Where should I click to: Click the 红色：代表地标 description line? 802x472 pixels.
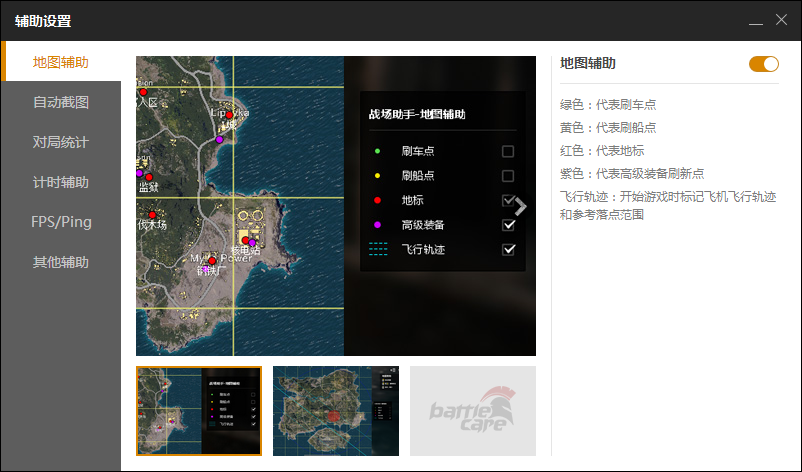click(x=602, y=151)
